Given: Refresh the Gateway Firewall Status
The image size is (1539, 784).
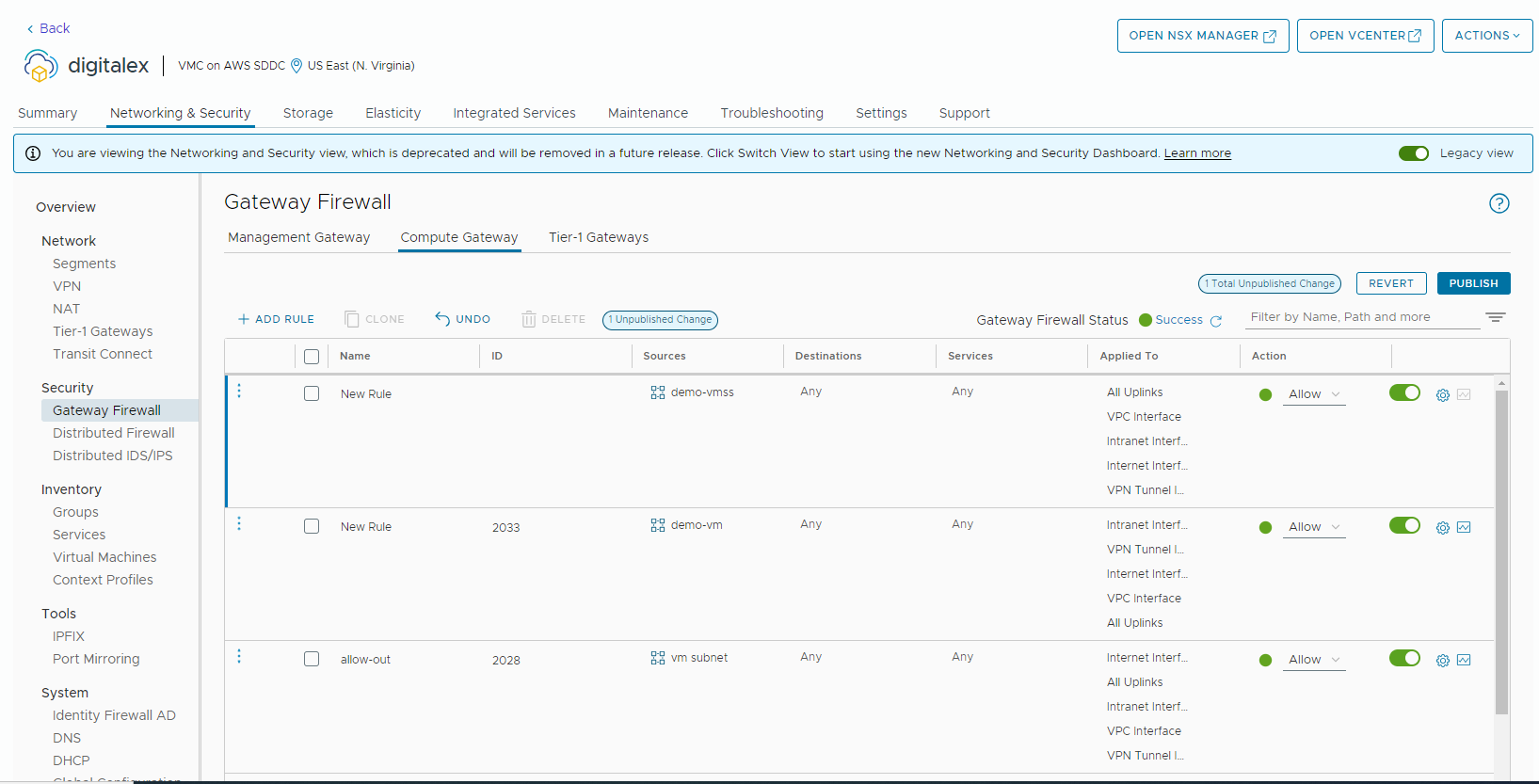Looking at the screenshot, I should tap(1216, 321).
